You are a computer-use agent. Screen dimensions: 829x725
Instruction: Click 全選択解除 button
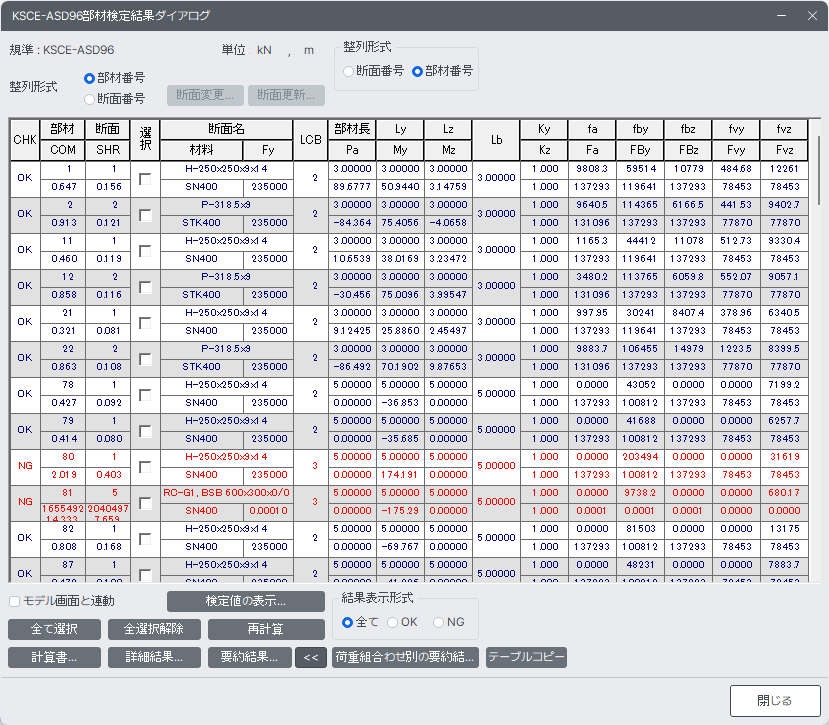point(154,629)
